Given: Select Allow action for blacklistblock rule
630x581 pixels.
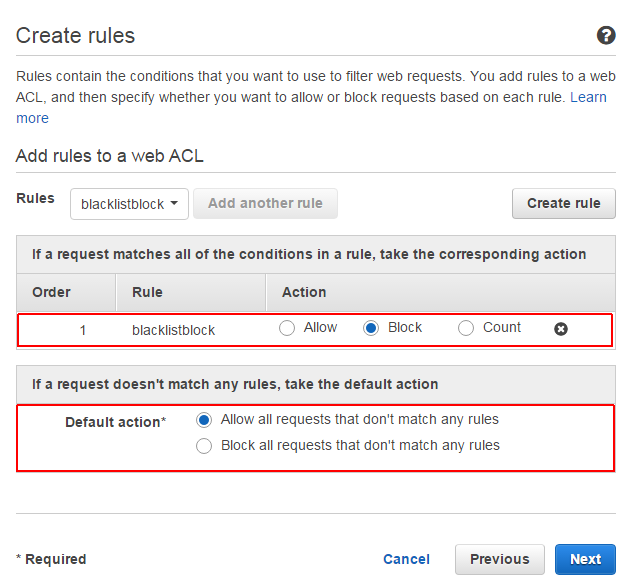Looking at the screenshot, I should [287, 328].
